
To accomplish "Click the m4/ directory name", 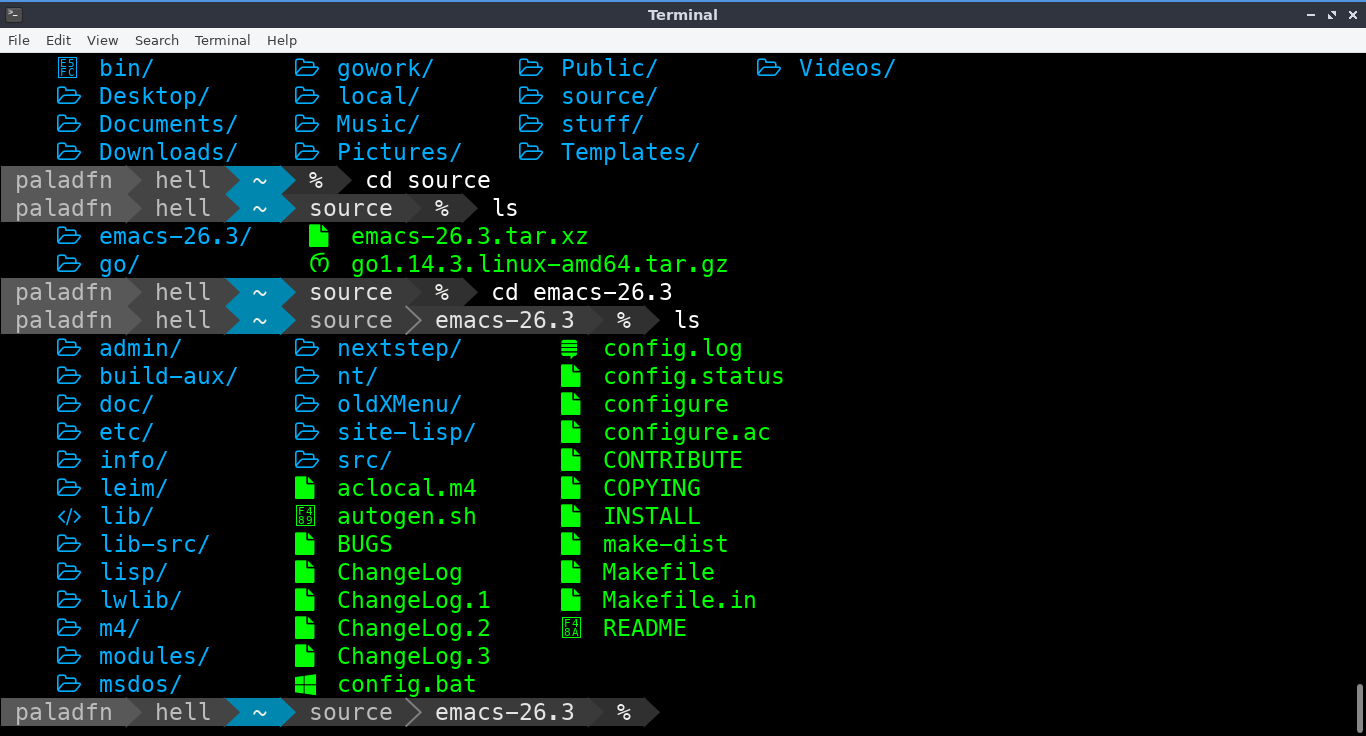I will [120, 628].
